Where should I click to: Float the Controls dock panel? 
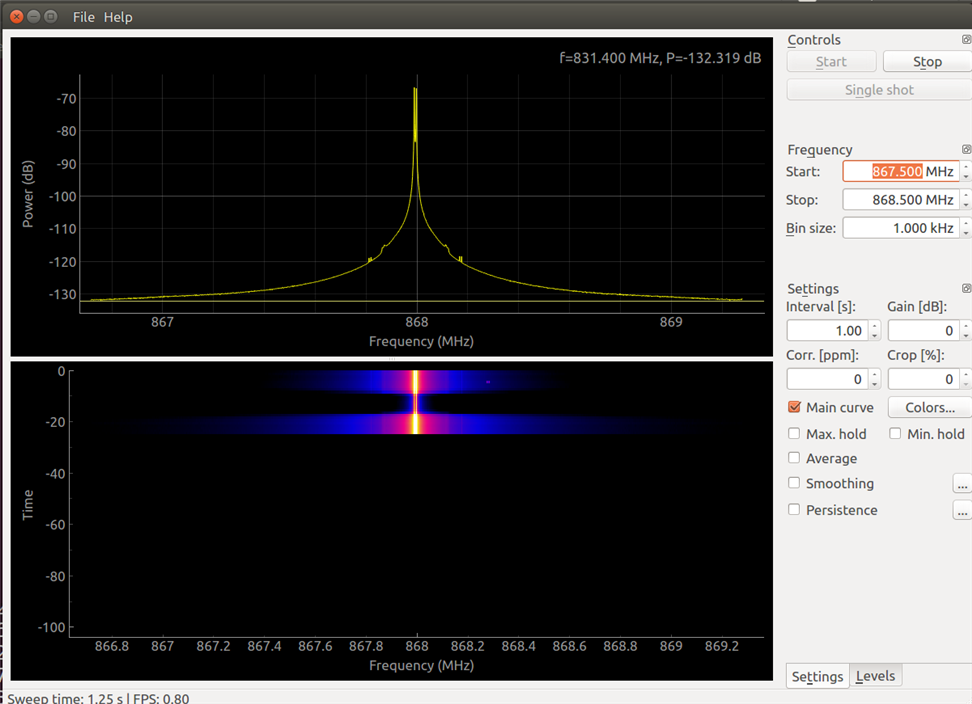click(966, 40)
